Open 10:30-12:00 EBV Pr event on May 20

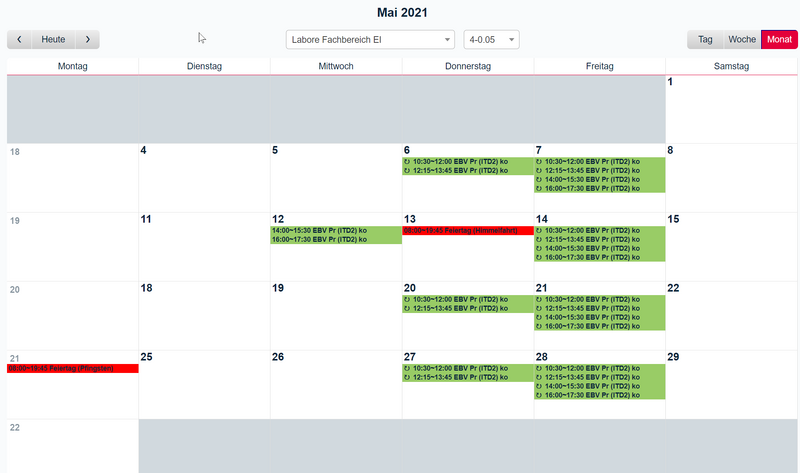[468, 300]
